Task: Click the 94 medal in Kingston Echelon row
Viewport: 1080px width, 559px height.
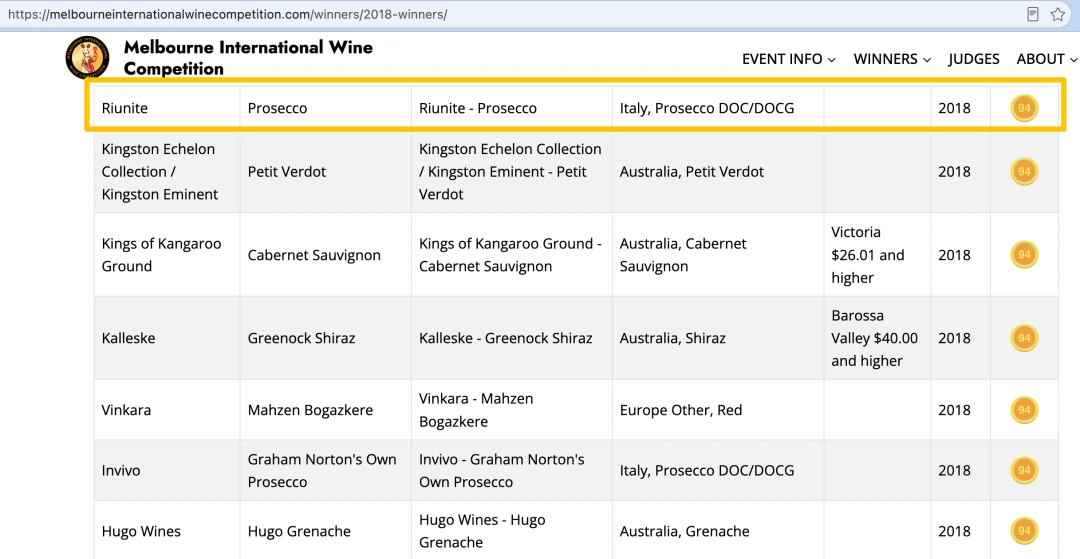Action: 1024,171
